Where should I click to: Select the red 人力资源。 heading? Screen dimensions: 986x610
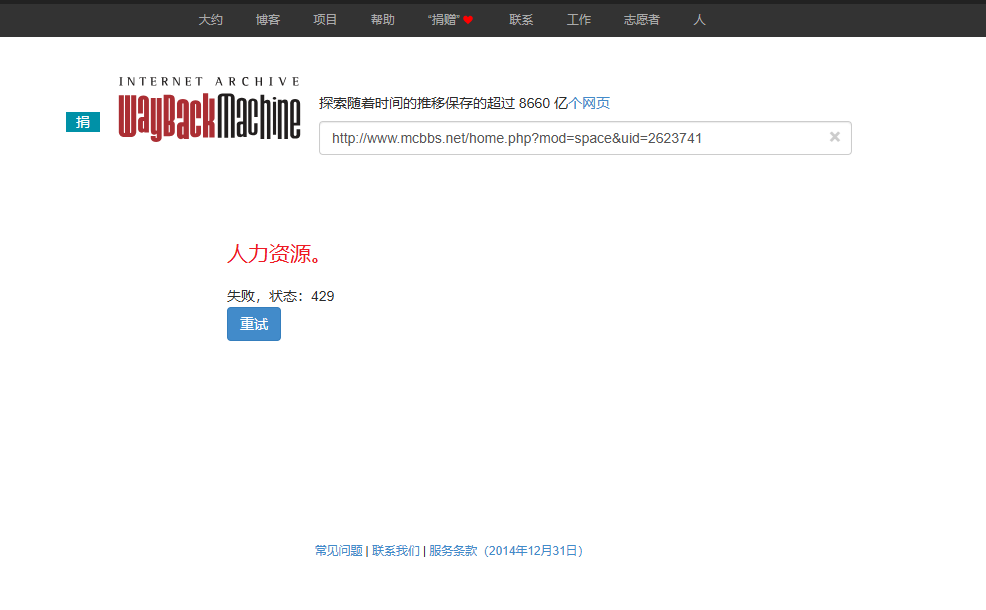pyautogui.click(x=275, y=254)
